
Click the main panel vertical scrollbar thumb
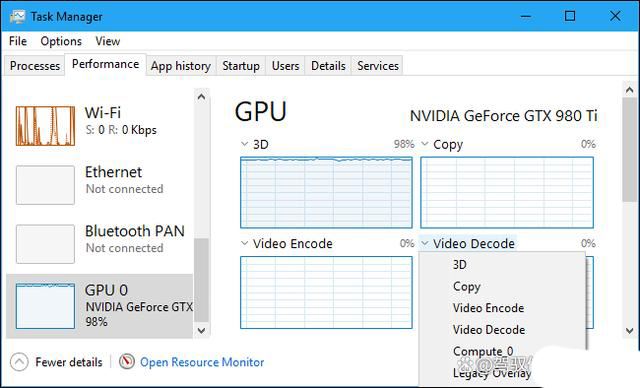(629, 149)
